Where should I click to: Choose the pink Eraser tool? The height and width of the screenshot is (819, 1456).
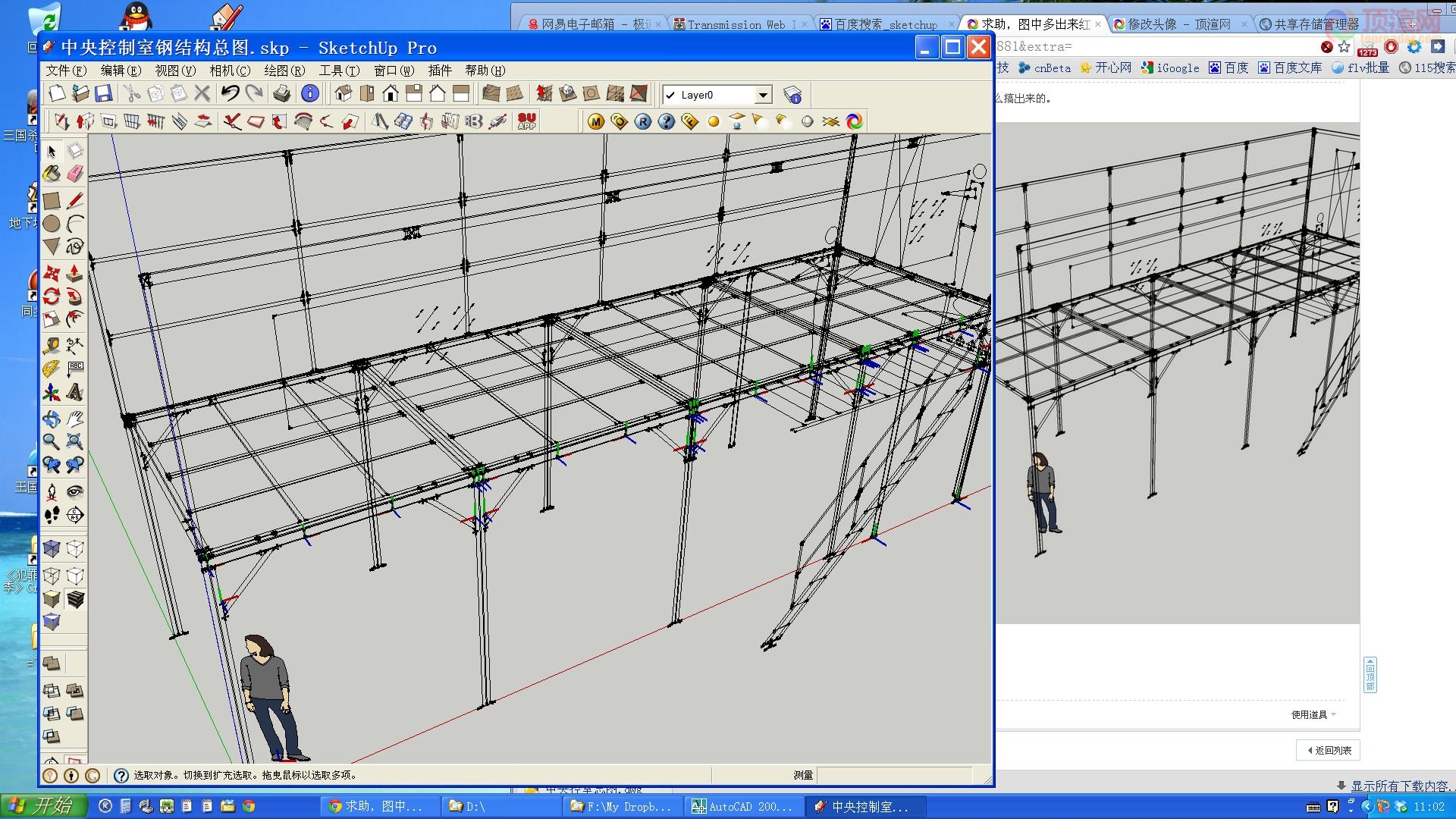coord(74,174)
